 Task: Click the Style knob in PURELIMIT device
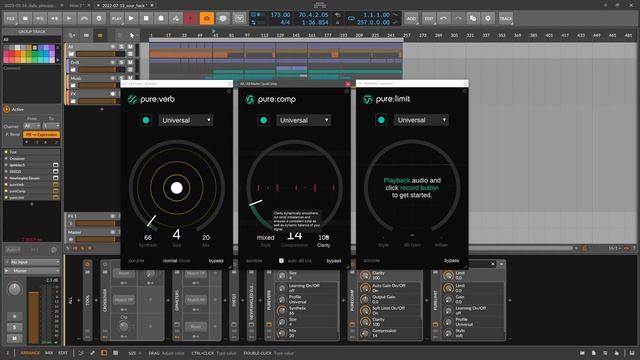pyautogui.click(x=449, y=333)
